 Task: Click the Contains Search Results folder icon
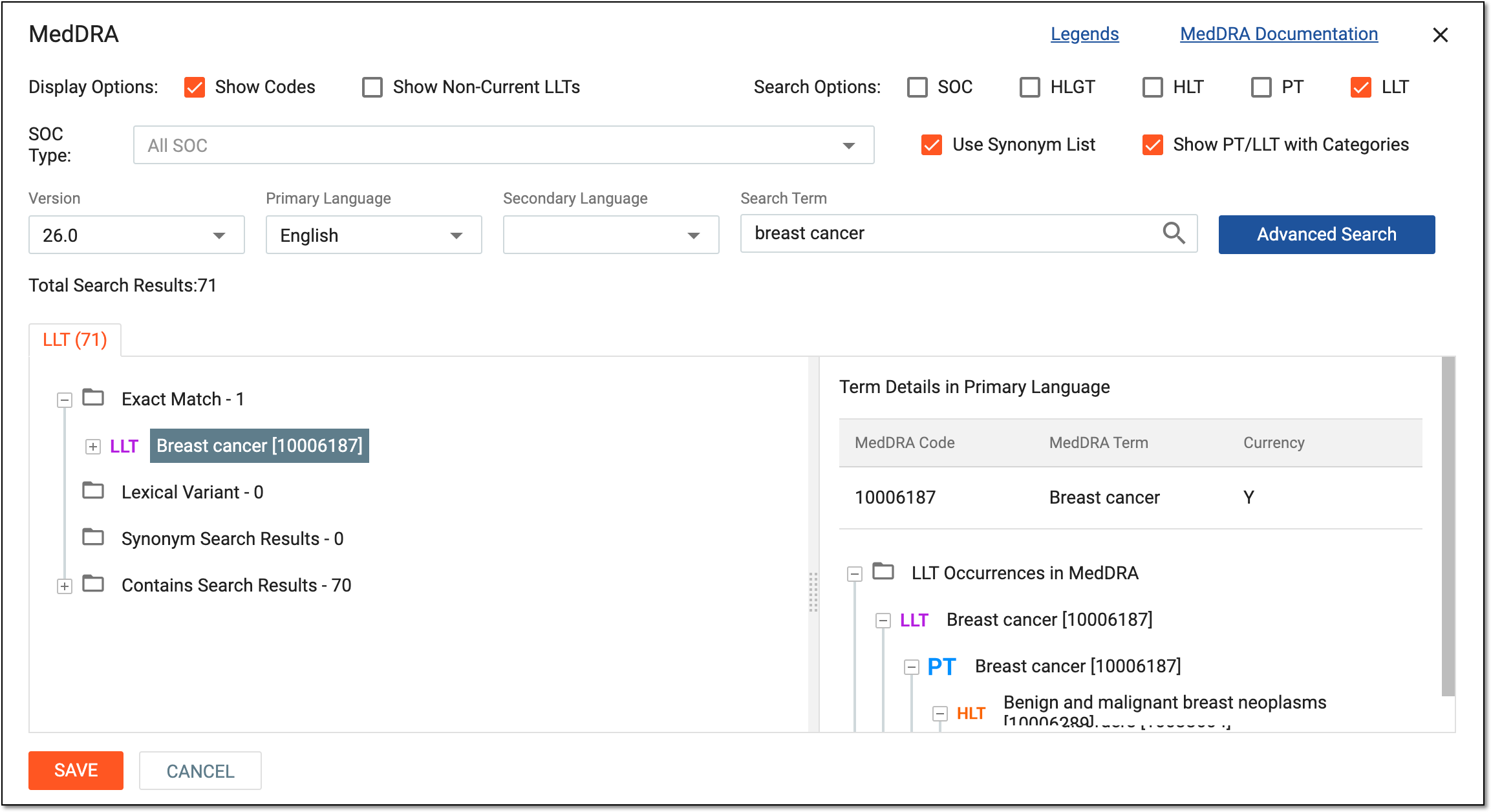pyautogui.click(x=93, y=584)
